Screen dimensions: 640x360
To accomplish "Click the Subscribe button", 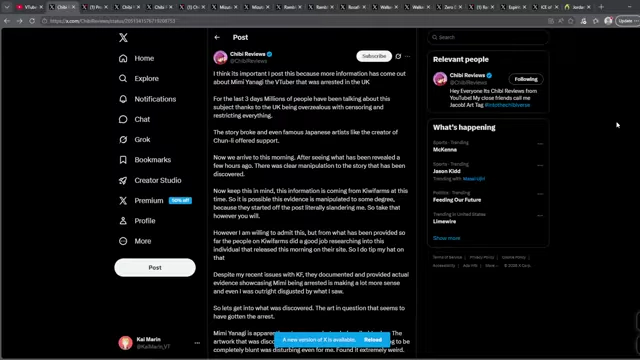I will [x=374, y=56].
